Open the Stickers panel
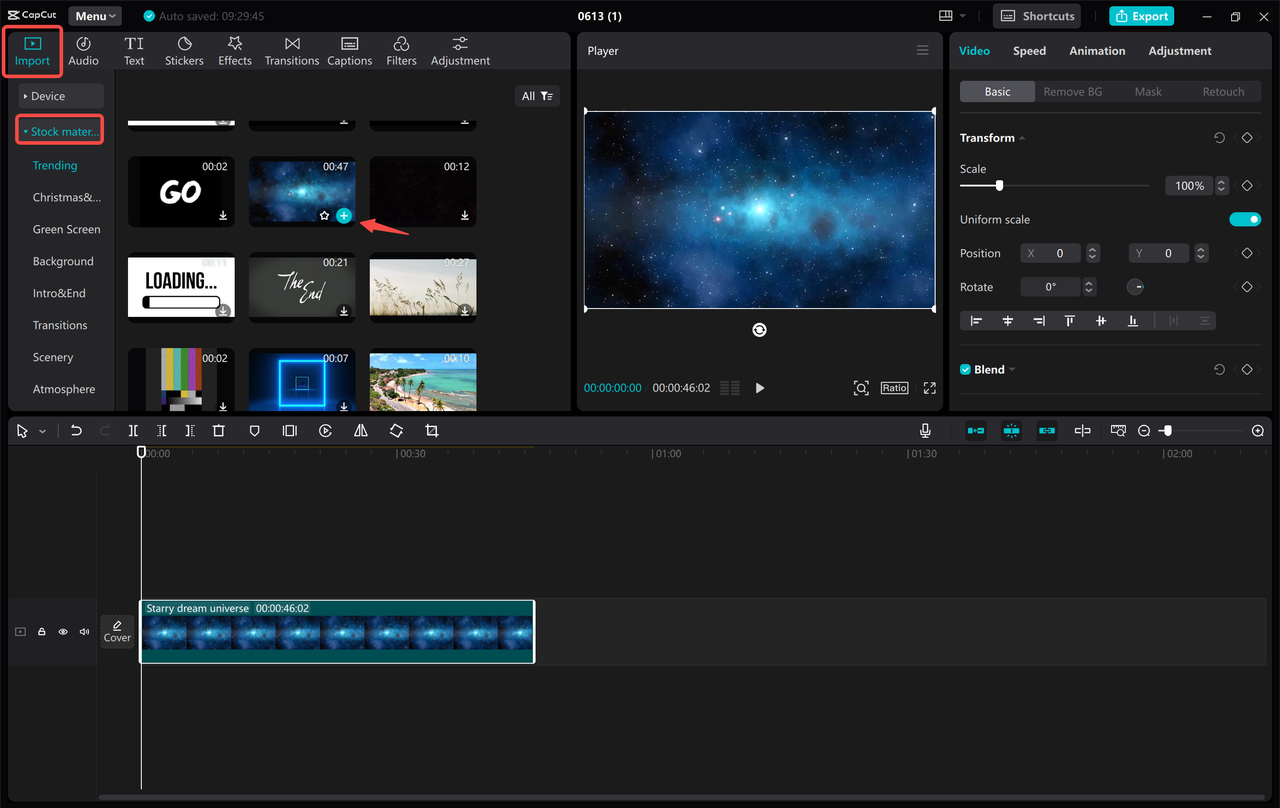 pyautogui.click(x=184, y=48)
